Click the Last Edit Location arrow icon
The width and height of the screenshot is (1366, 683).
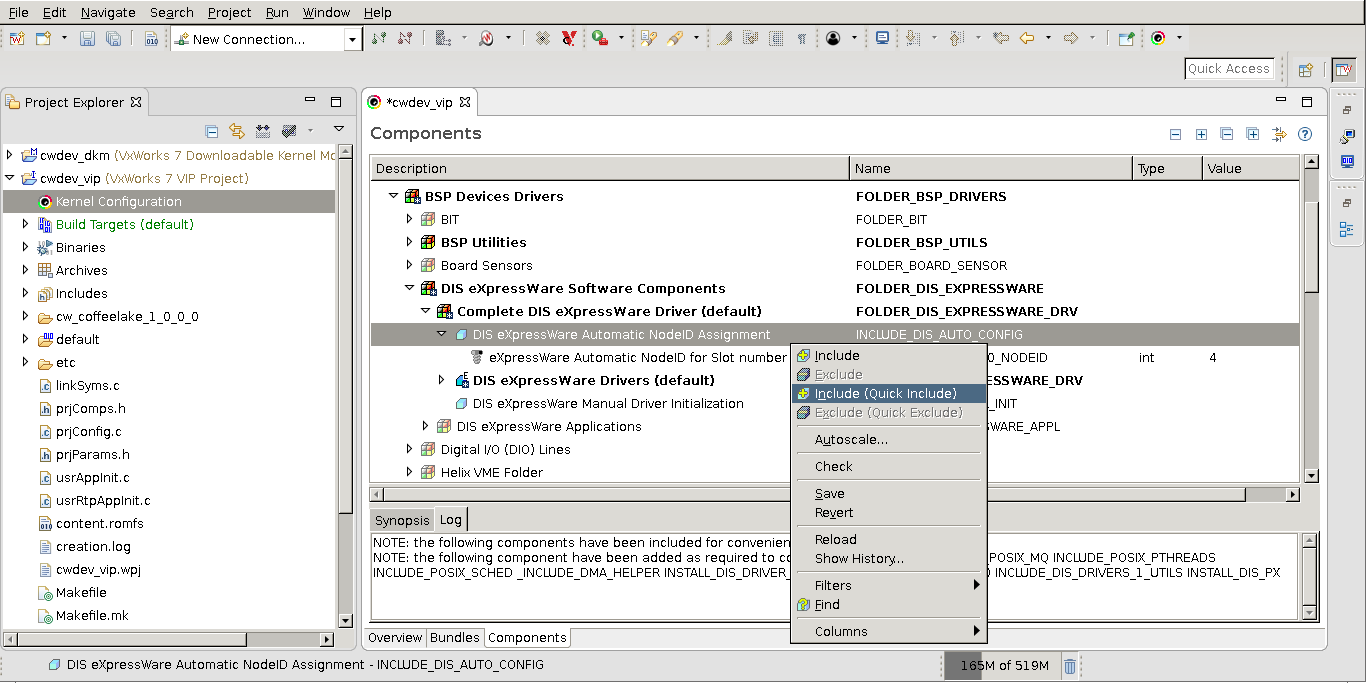(x=1001, y=39)
